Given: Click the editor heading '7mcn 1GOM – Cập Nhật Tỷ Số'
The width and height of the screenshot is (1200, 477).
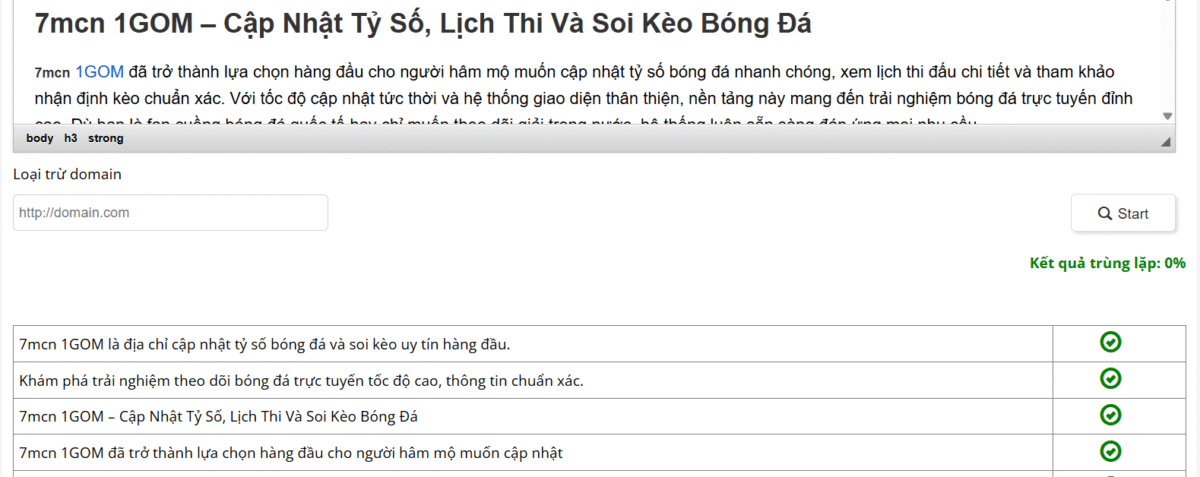Looking at the screenshot, I should (422, 24).
